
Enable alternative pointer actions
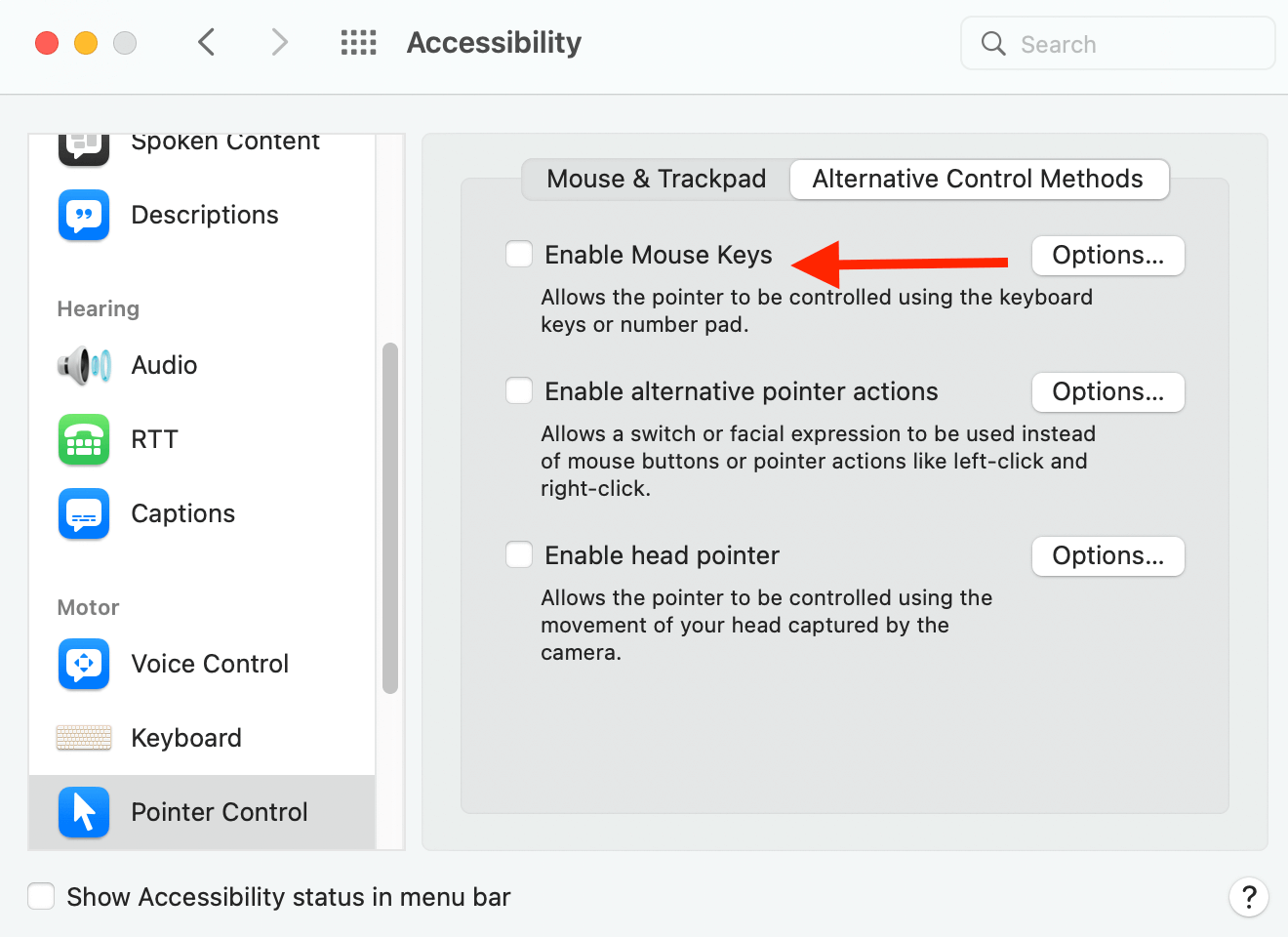click(519, 390)
